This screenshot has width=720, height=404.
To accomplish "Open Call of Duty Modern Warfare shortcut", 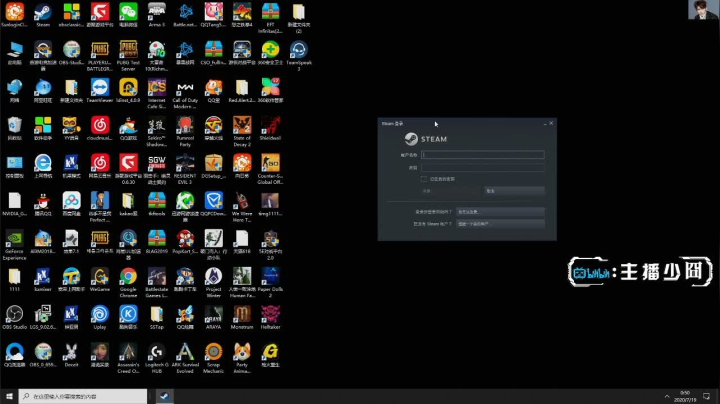I will [185, 94].
